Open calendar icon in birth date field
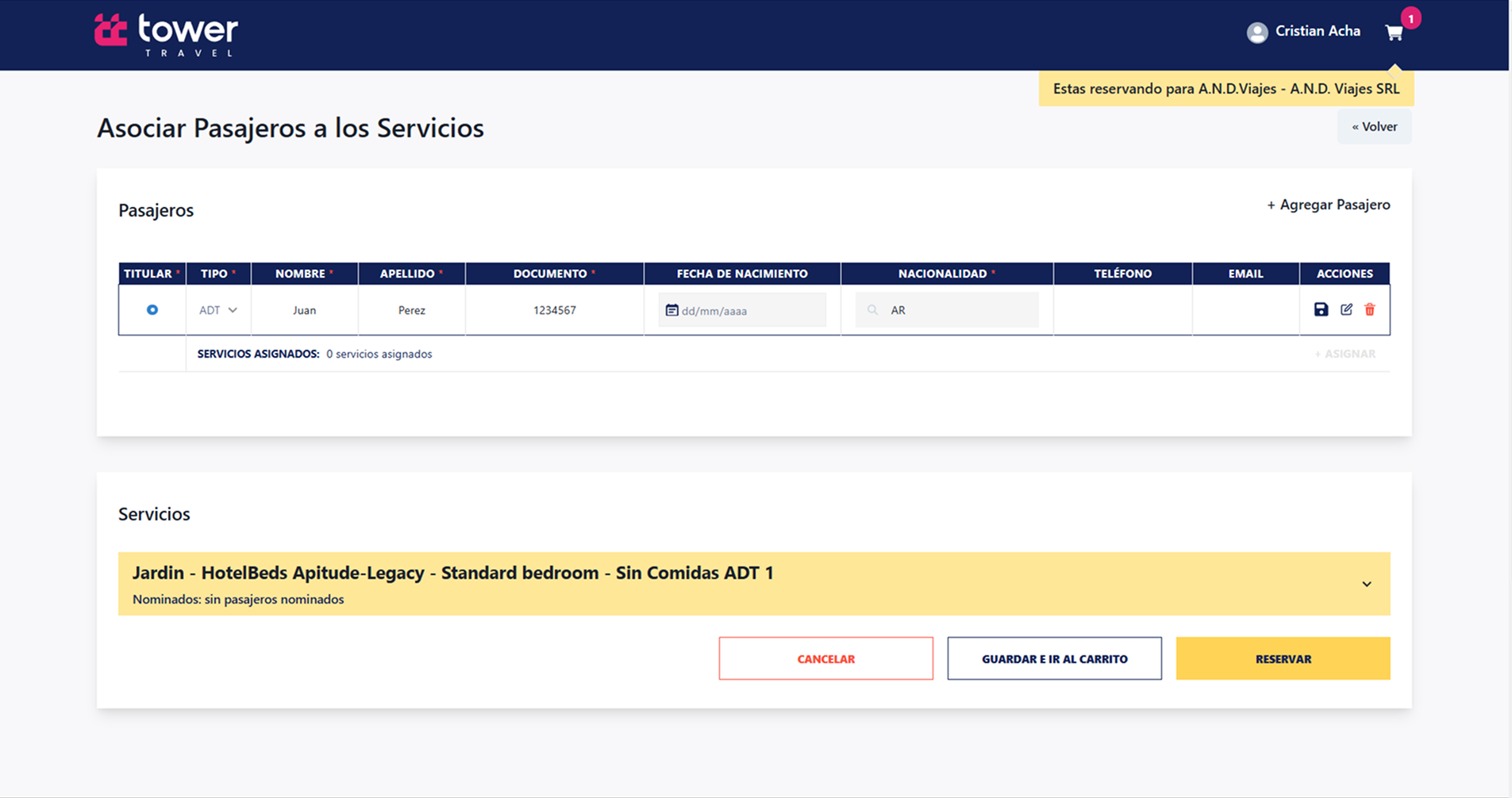This screenshot has width=1512, height=798. (x=671, y=310)
